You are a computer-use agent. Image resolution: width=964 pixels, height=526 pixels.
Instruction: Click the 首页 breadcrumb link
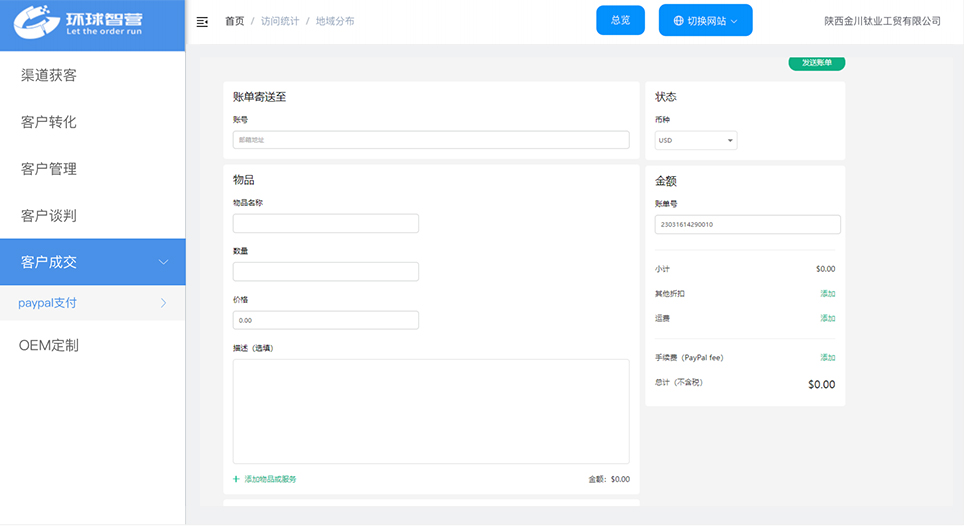point(234,21)
